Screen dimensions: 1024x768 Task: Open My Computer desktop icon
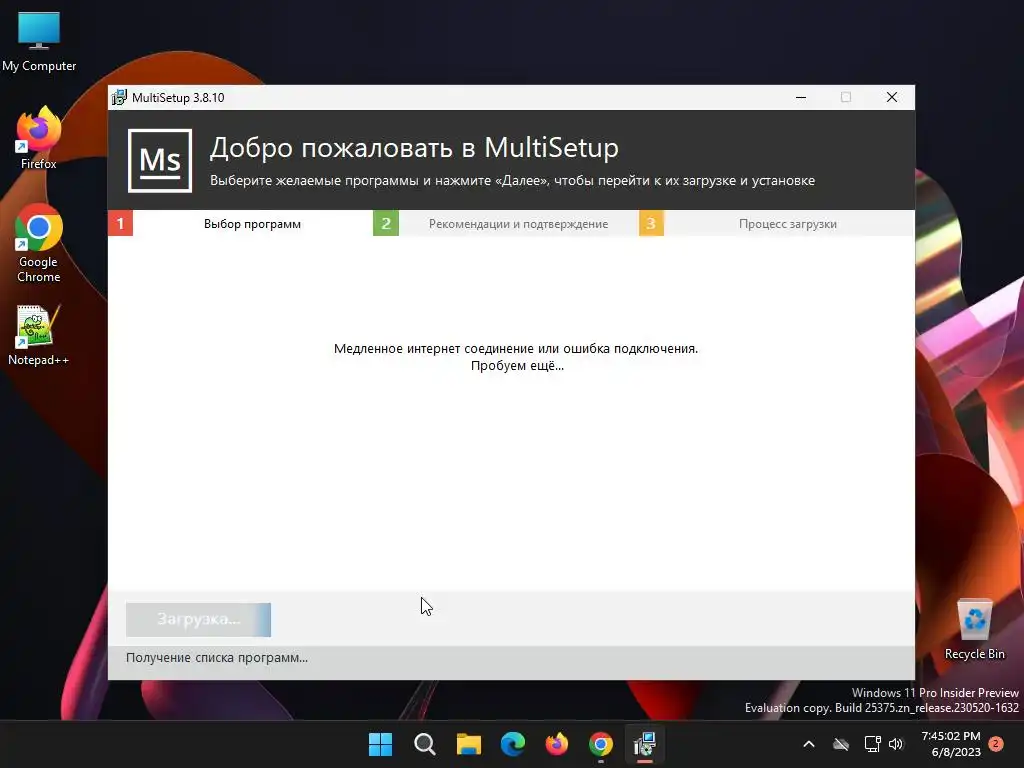coord(39,42)
